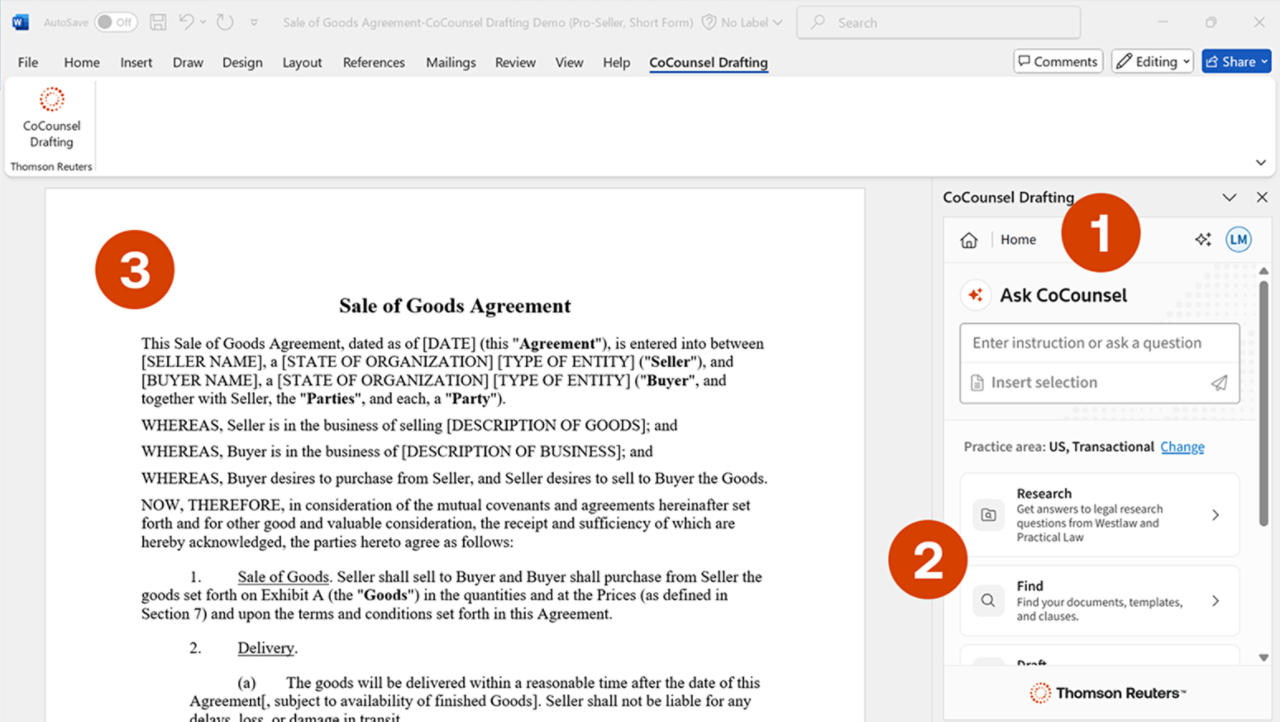Click the underlined Delivery heading

pos(266,648)
